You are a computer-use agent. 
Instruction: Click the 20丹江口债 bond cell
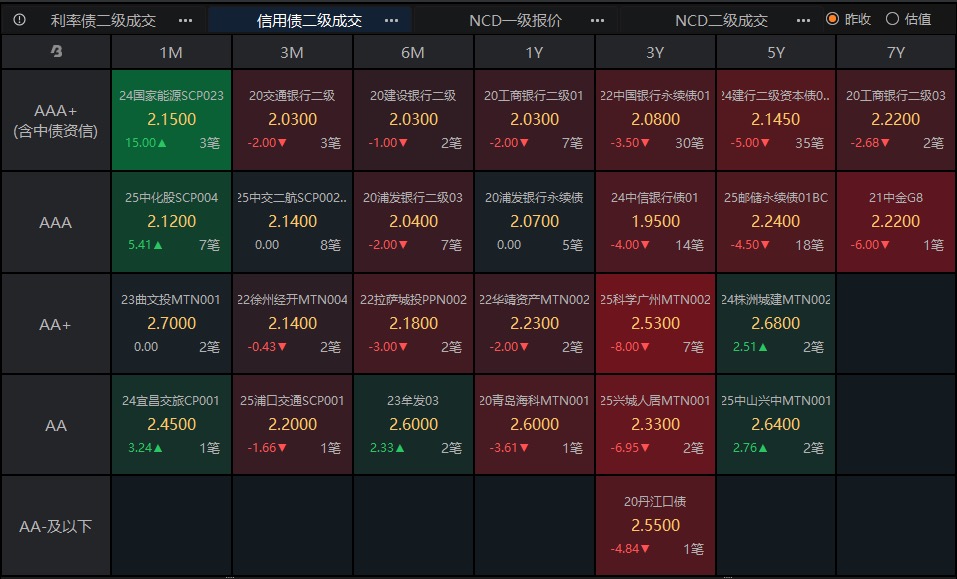[655, 526]
